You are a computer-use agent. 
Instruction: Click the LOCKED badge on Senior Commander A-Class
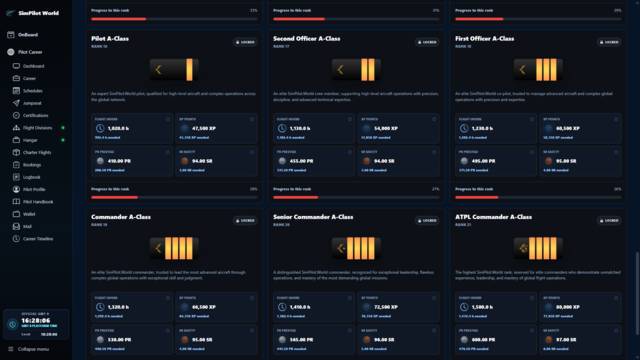(427, 220)
